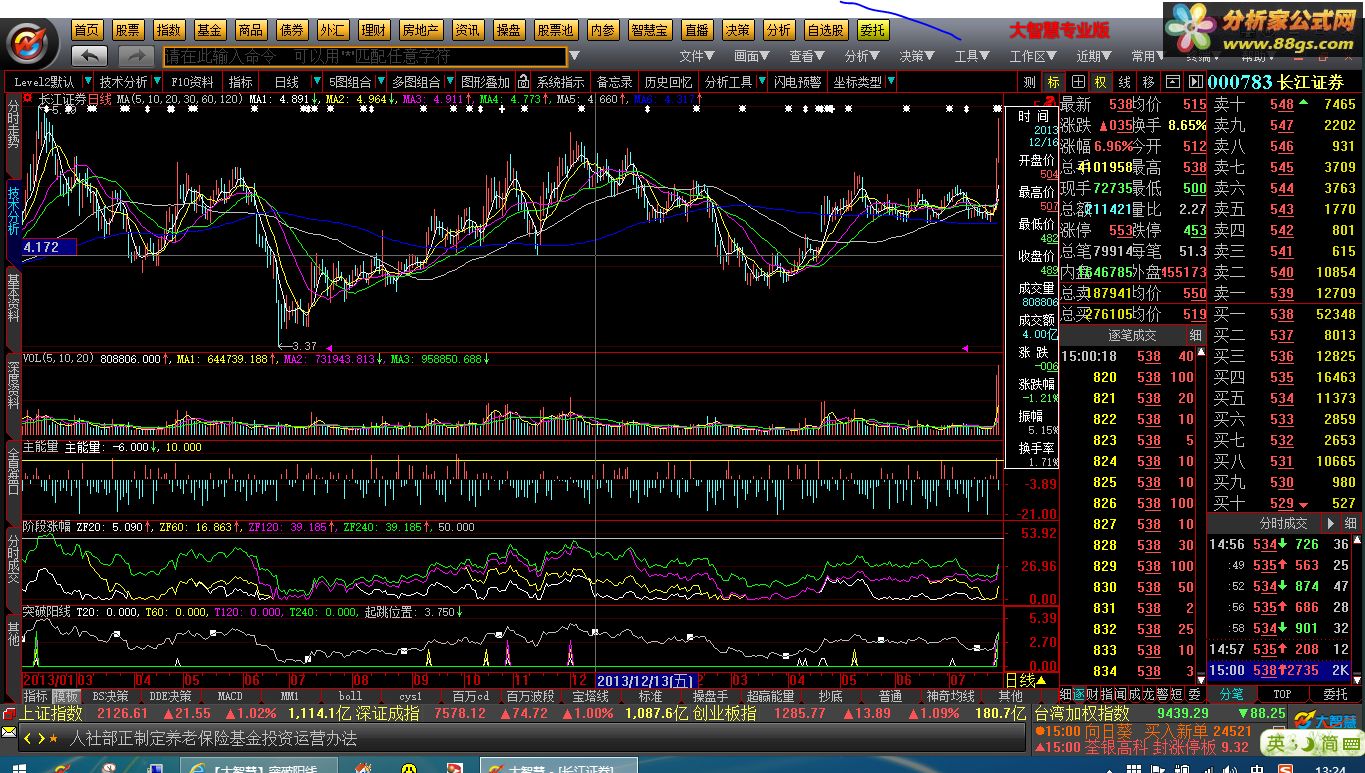Viewport: 1365px width, 773px height.
Task: Click the yellow smiley taskbar icon
Action: pyautogui.click(x=408, y=768)
